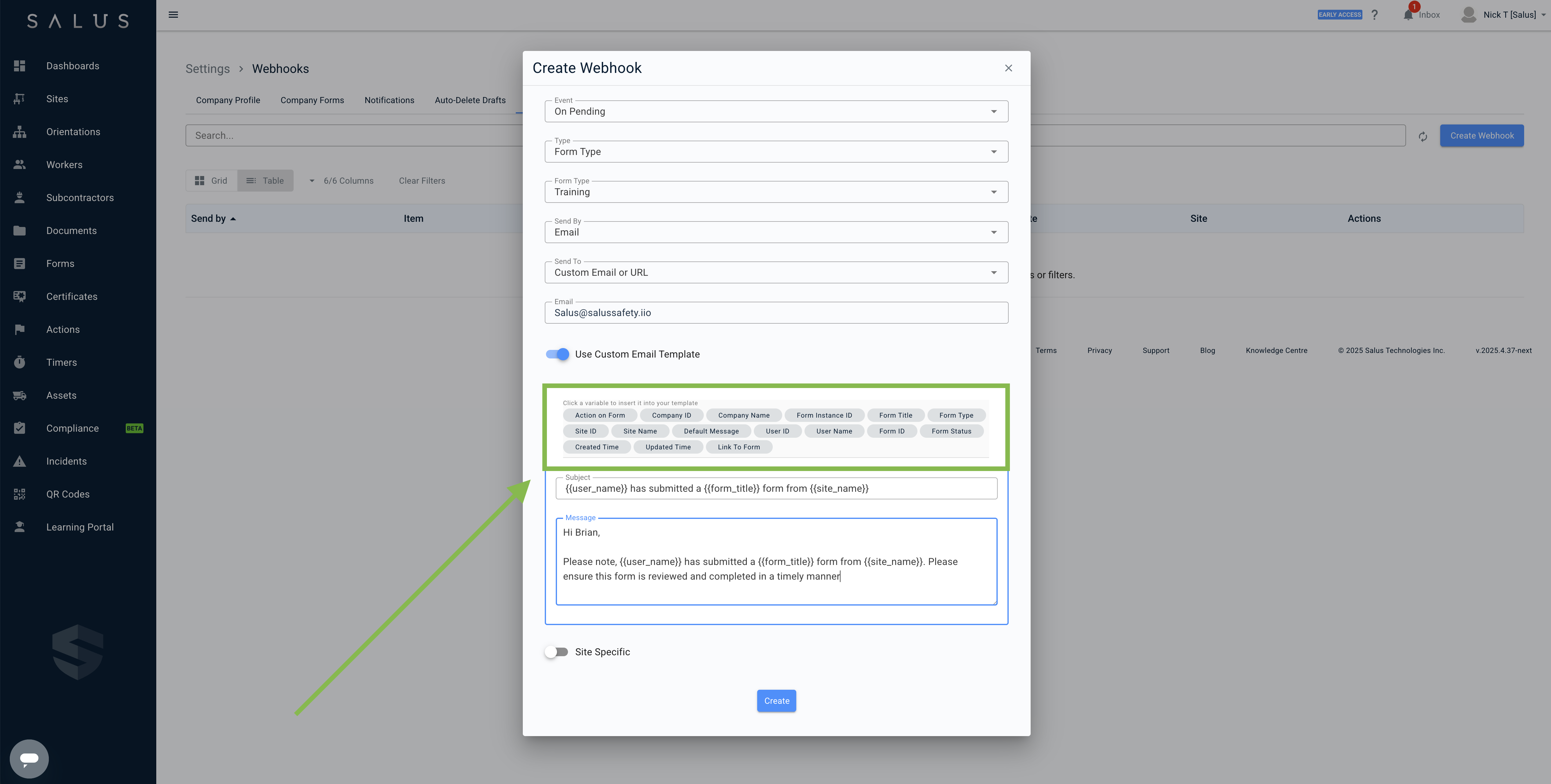This screenshot has width=1551, height=784.
Task: Open the notifications bell Inbox
Action: pos(1408,14)
